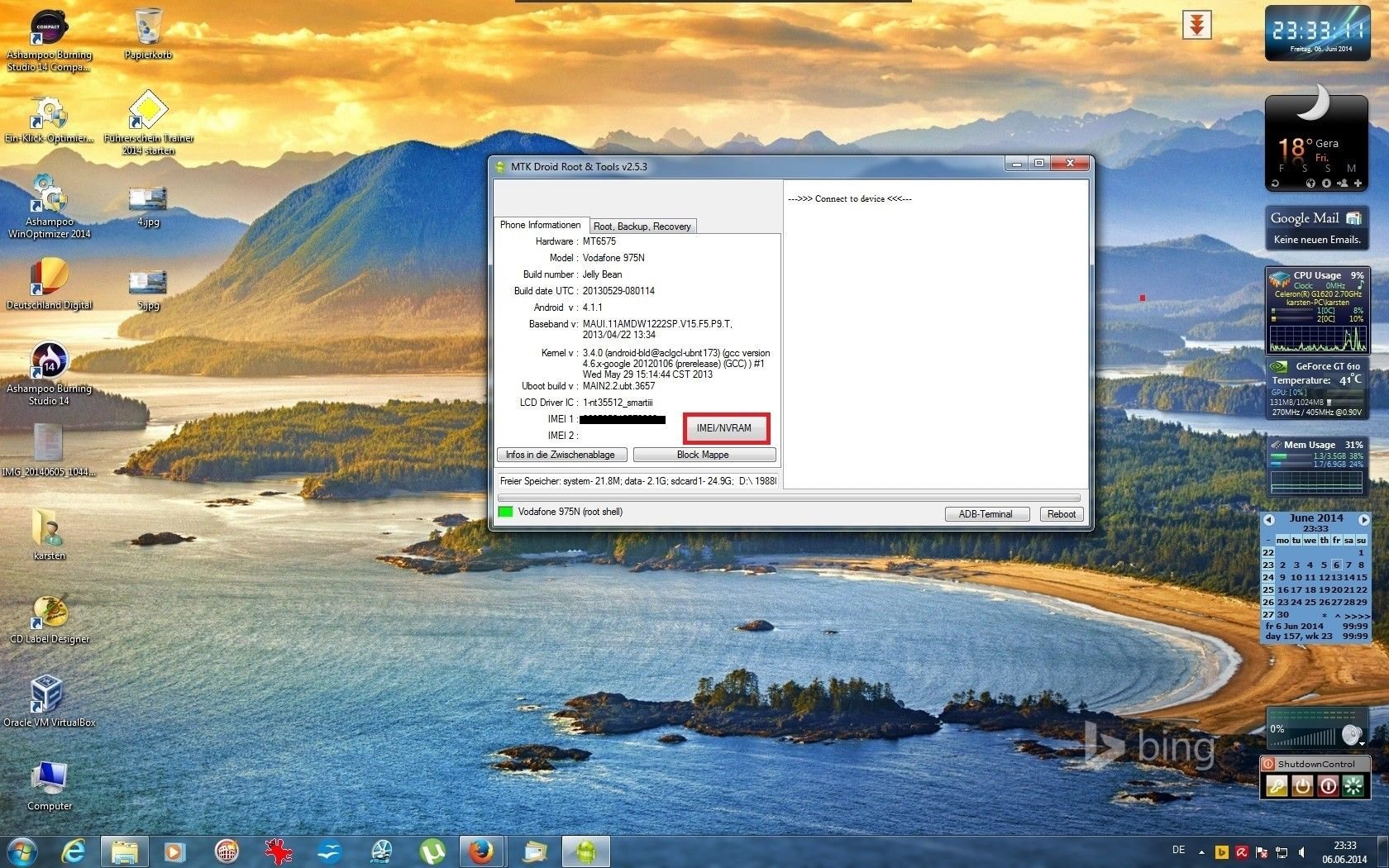Viewport: 1389px width, 868px height.
Task: Click ShutdownControl key lock button
Action: click(x=1277, y=785)
